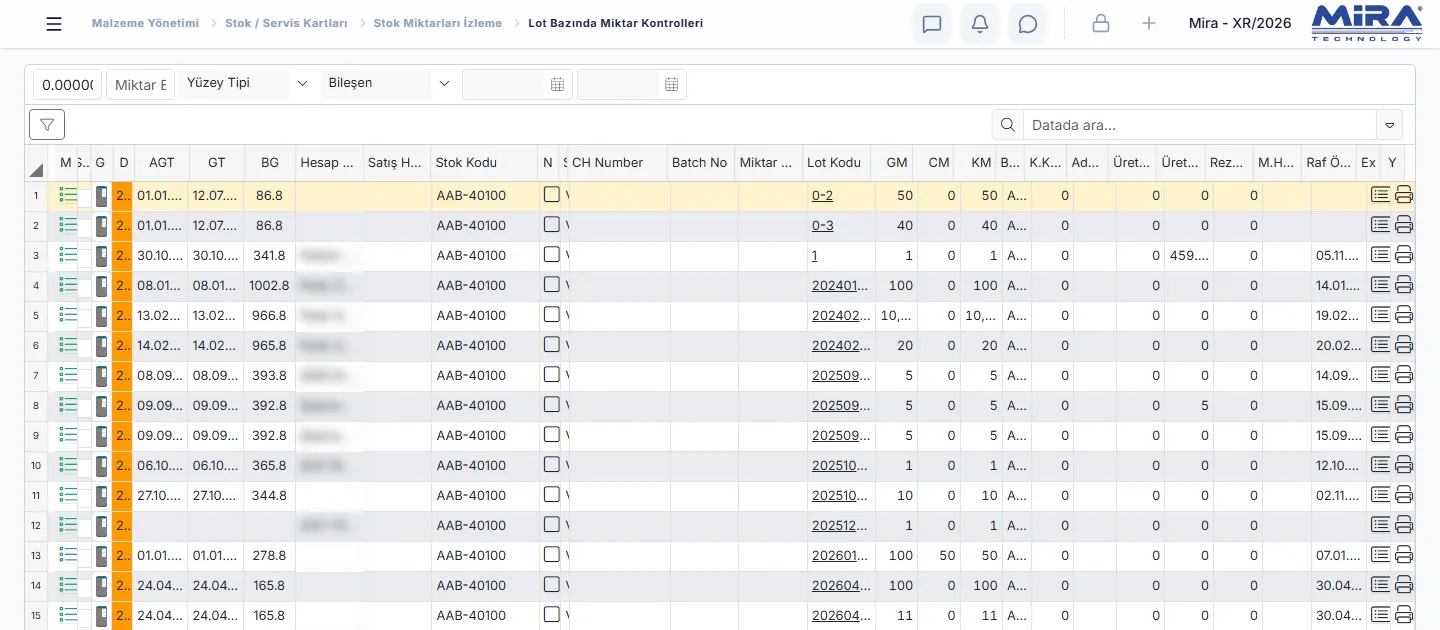Click the 0.00000 quantity input field
The width and height of the screenshot is (1440, 630).
[68, 85]
